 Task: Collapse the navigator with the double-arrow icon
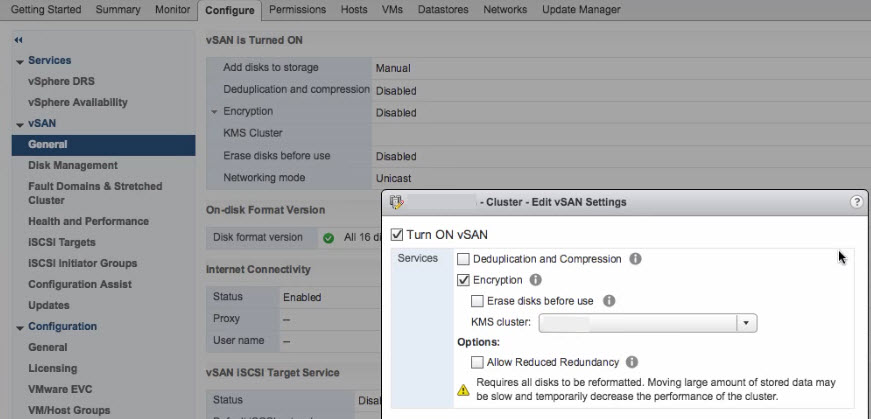pyautogui.click(x=18, y=40)
